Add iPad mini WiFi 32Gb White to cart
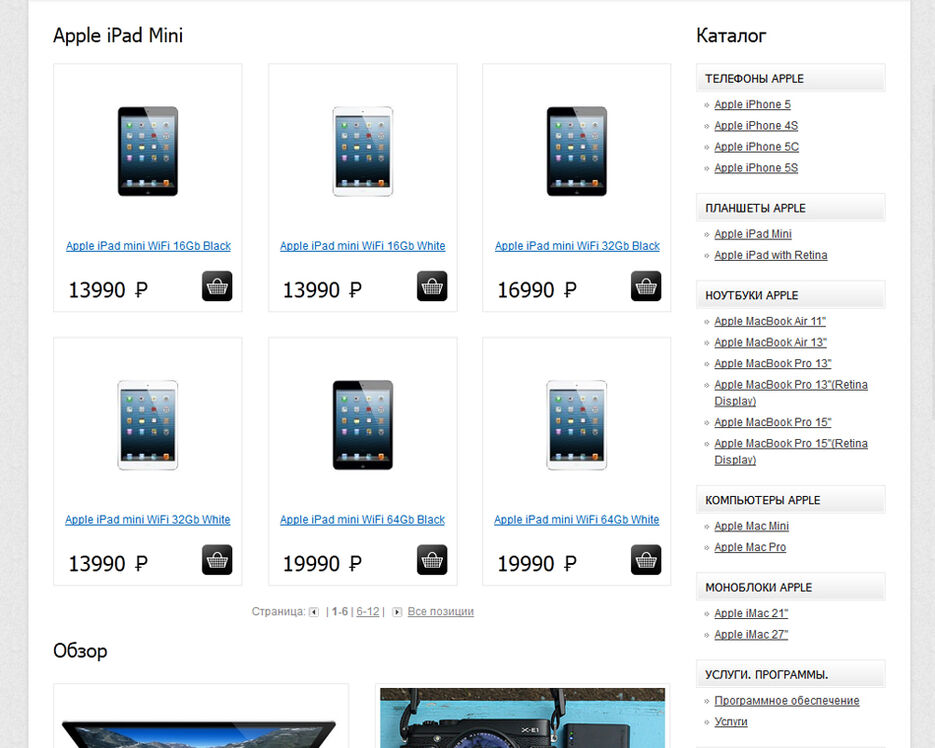Viewport: 935px width, 748px height. pos(217,560)
